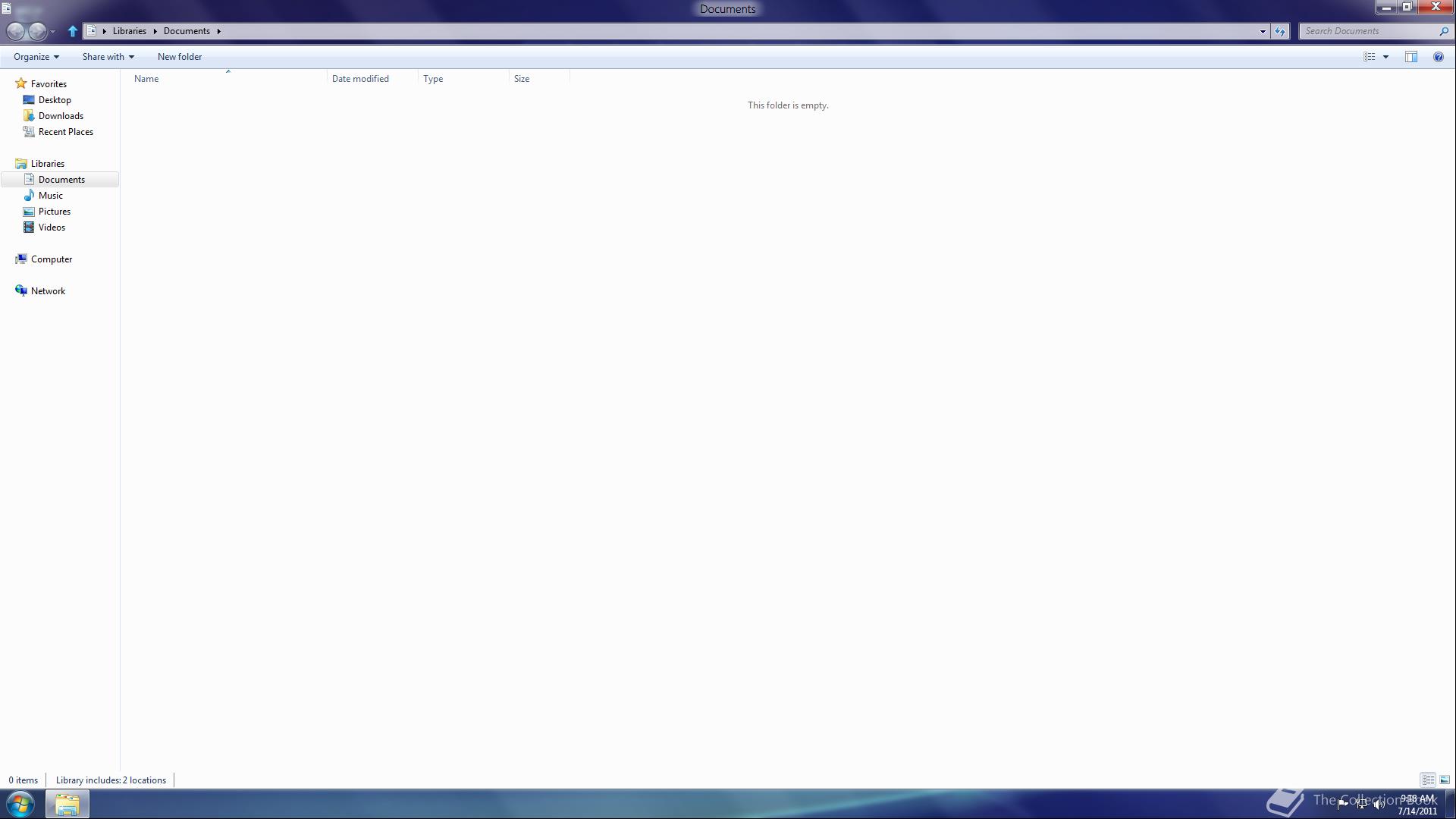Click the Up arrow navigation icon
Viewport: 1456px width, 819px height.
pyautogui.click(x=73, y=31)
